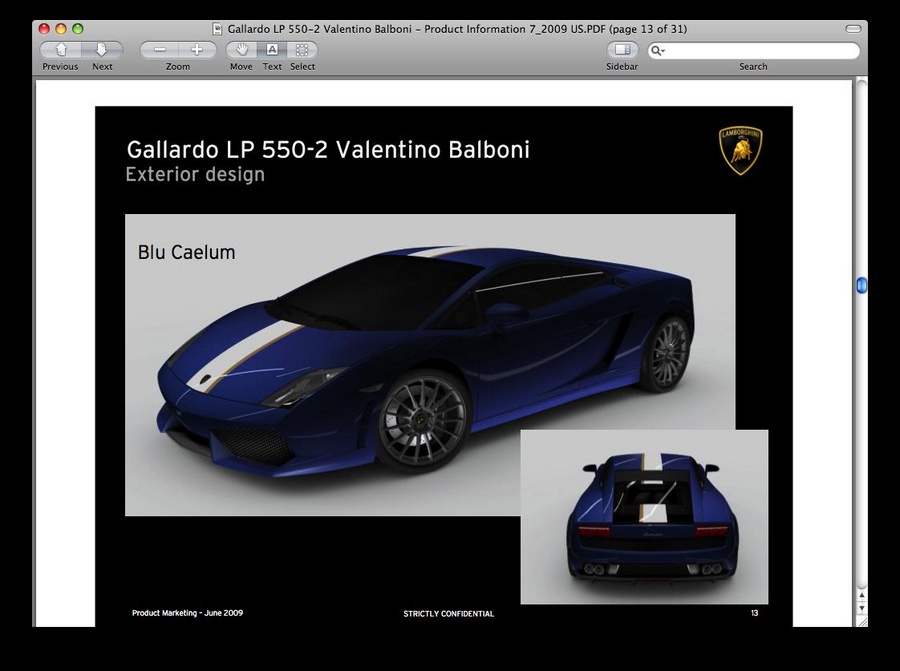Screen dimensions: 900x671
Task: Choose the rectangular Select tool
Action: click(x=302, y=49)
